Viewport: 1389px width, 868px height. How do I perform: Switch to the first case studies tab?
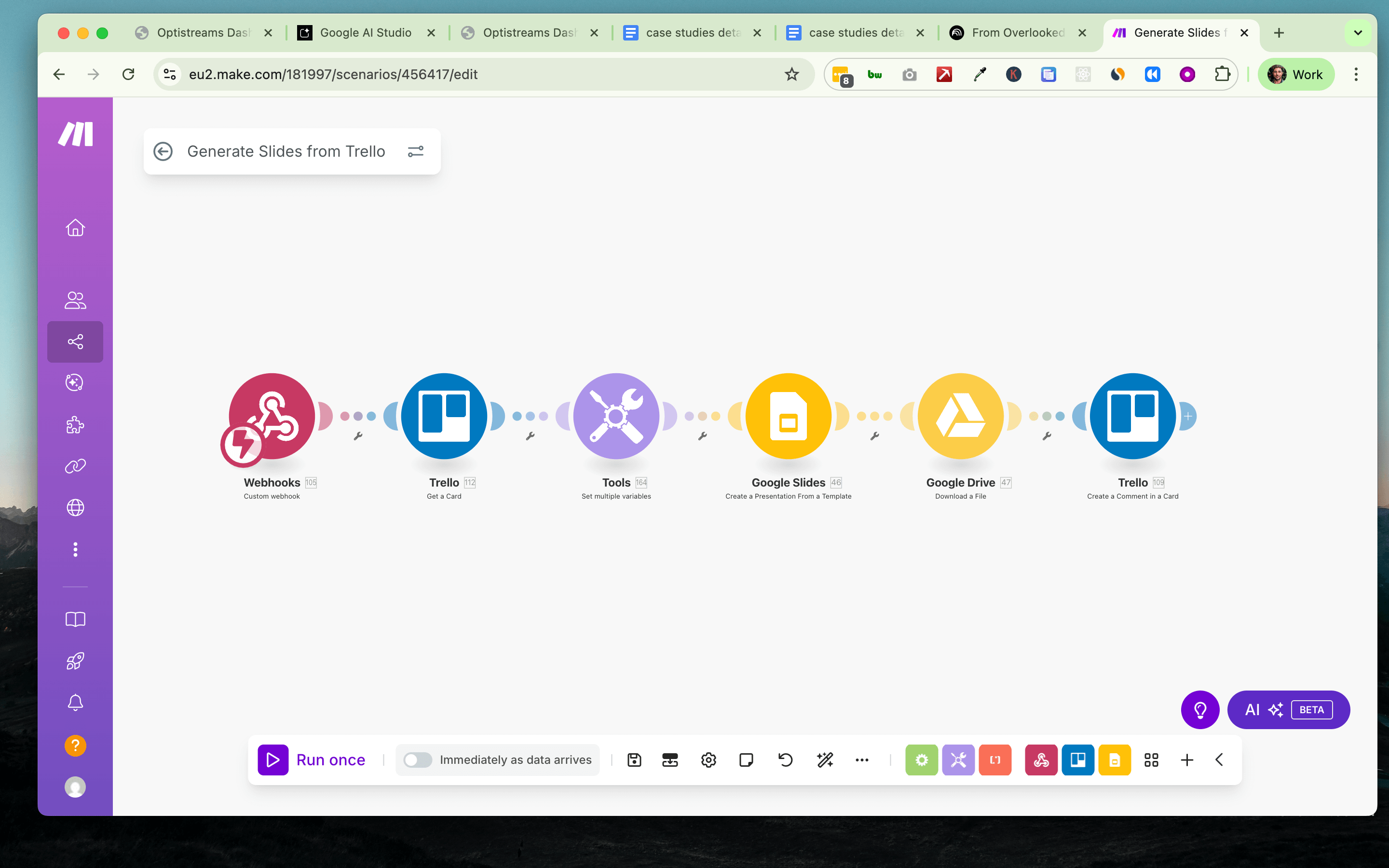click(x=693, y=33)
